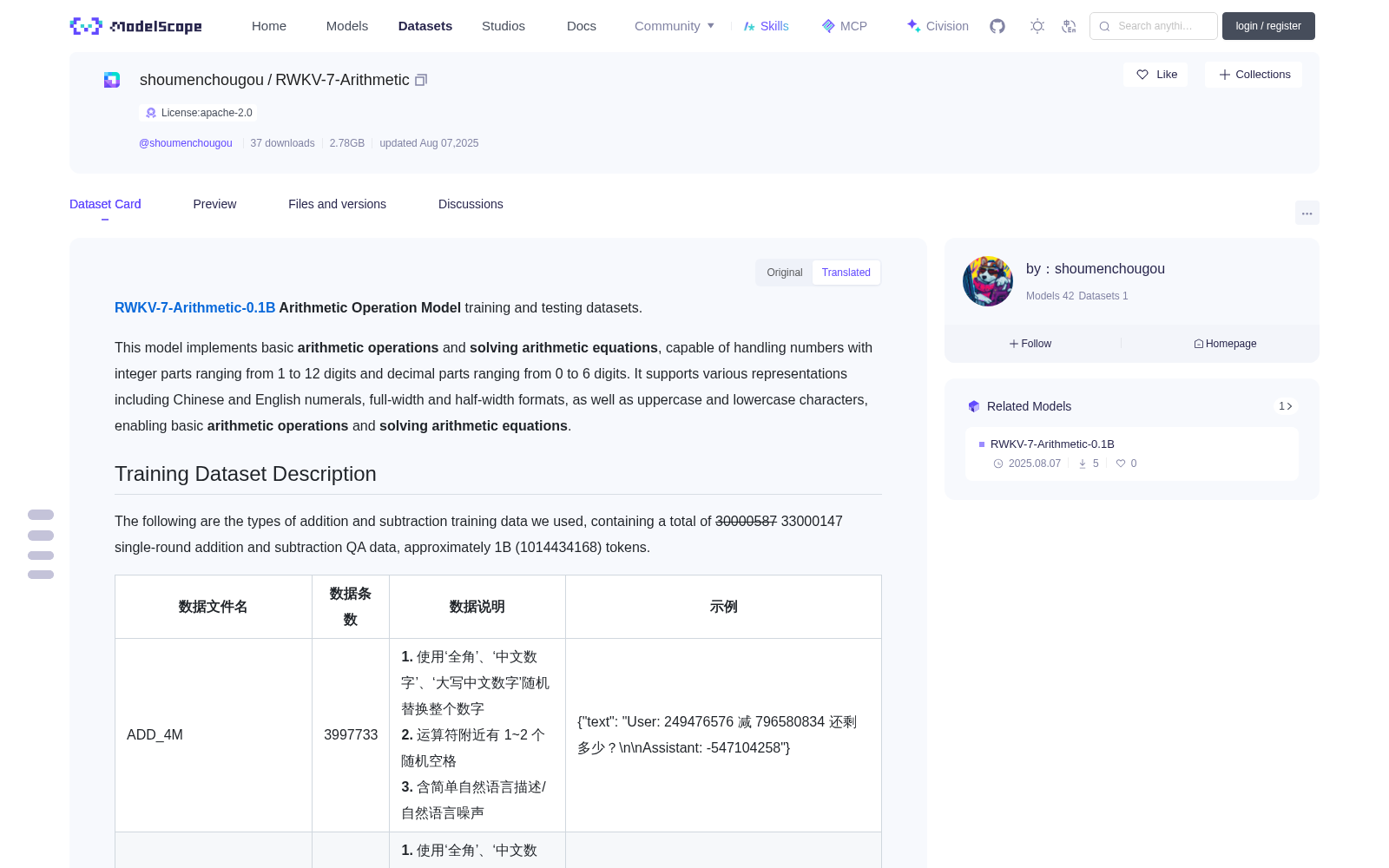Follow the author shoumenchougou
The image size is (1389, 868).
click(1030, 344)
